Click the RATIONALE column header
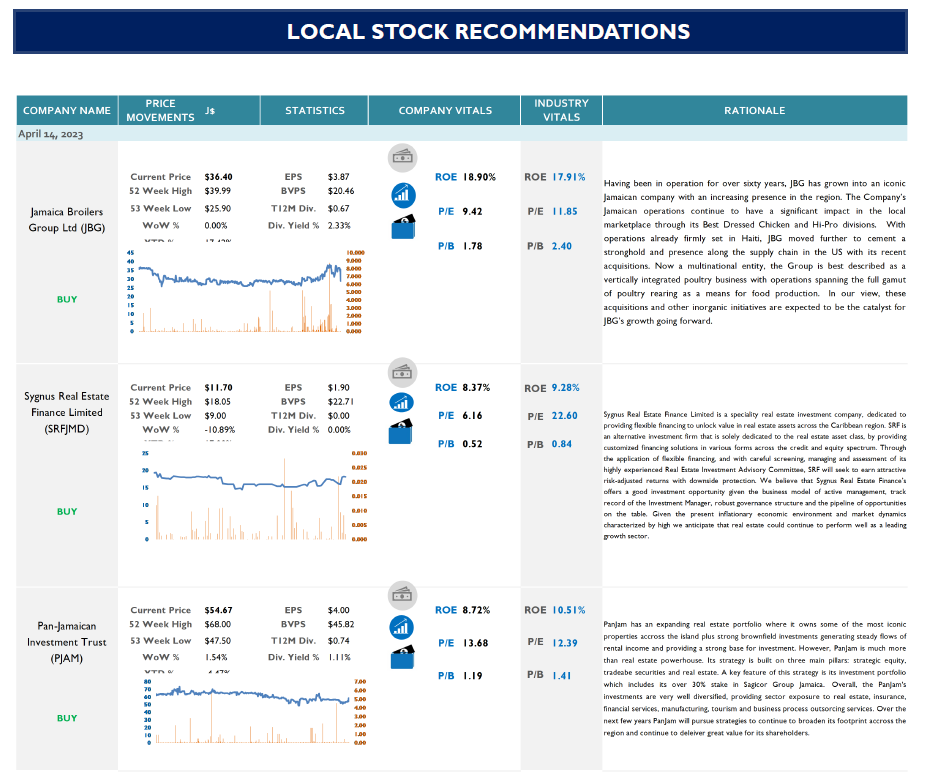Viewport: 932px width, 780px height. coord(755,111)
